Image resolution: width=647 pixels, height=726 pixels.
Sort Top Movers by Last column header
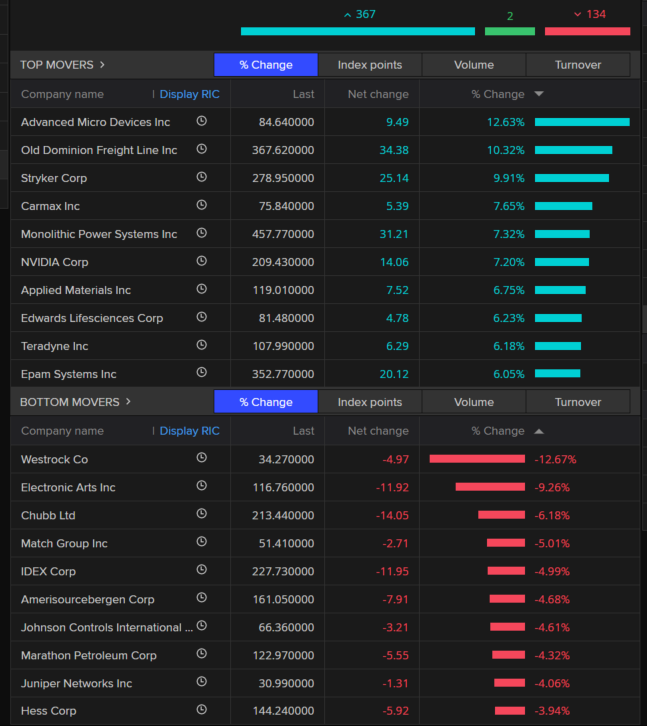(x=303, y=94)
